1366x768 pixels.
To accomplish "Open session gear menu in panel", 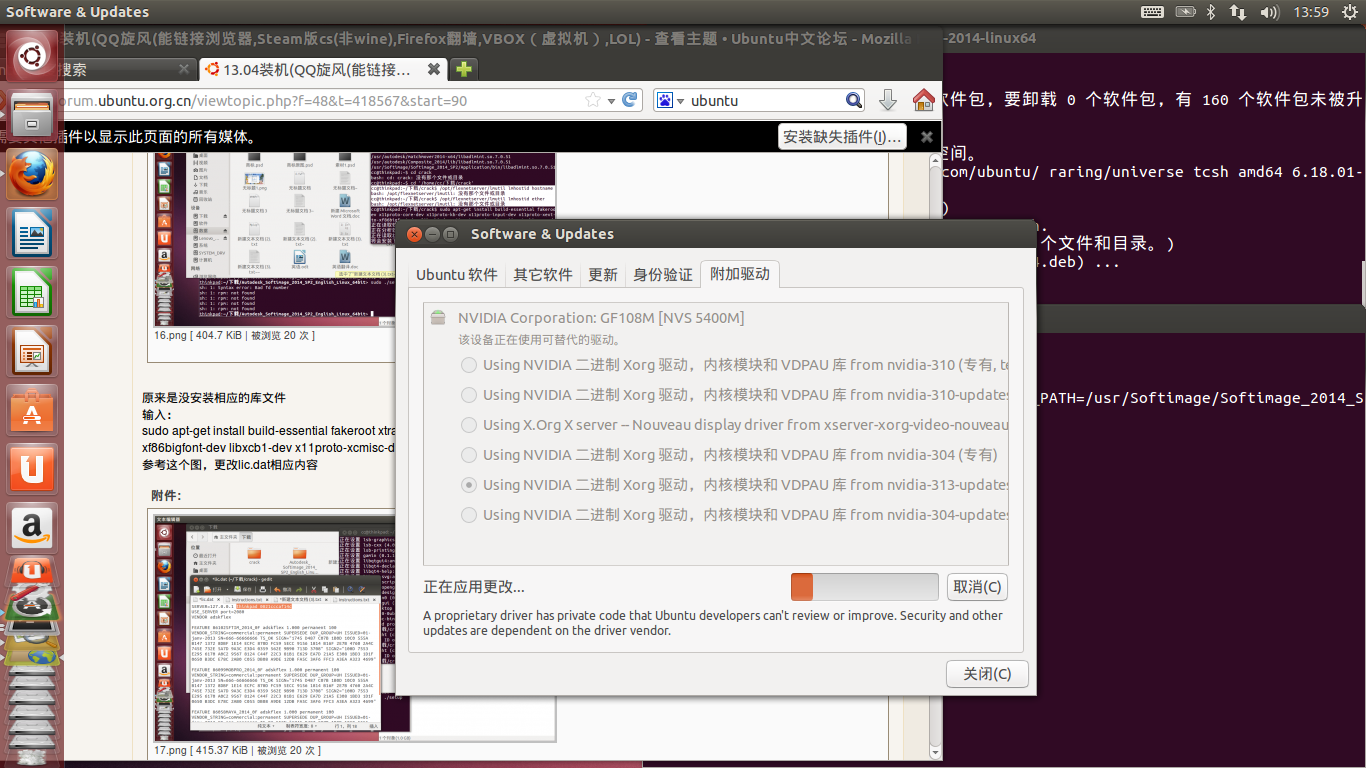I will [x=1348, y=12].
